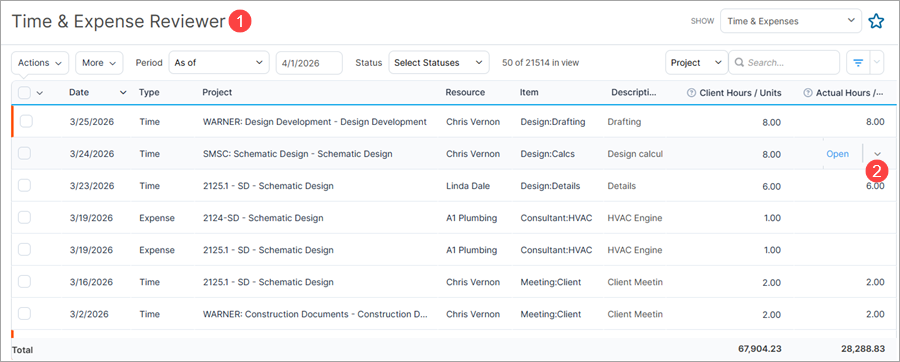Click the WARNER: Construction Documents project cell

click(x=315, y=314)
